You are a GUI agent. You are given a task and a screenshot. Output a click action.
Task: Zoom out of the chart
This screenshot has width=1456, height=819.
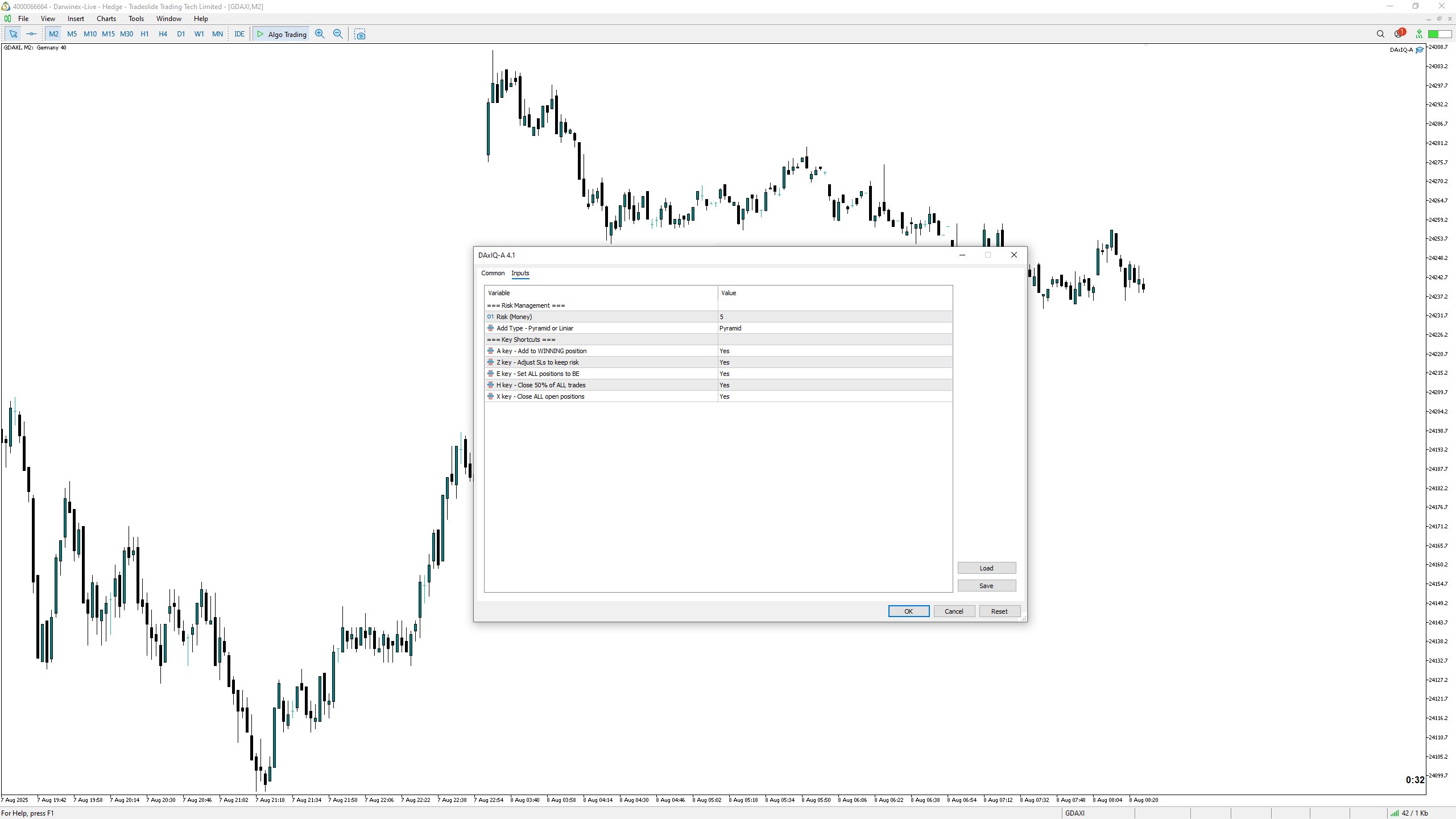pos(338,34)
